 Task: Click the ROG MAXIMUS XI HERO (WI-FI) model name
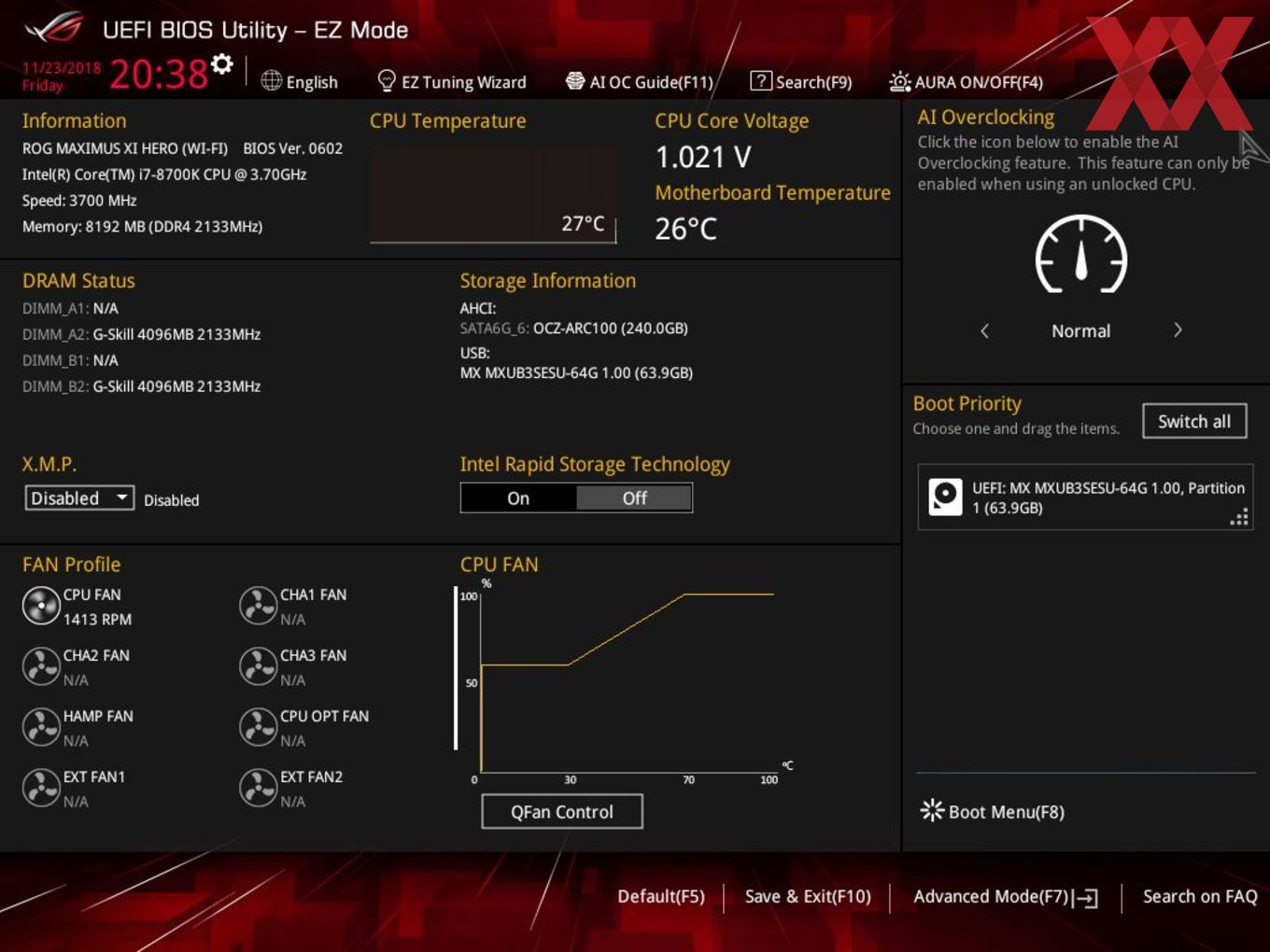[125, 148]
